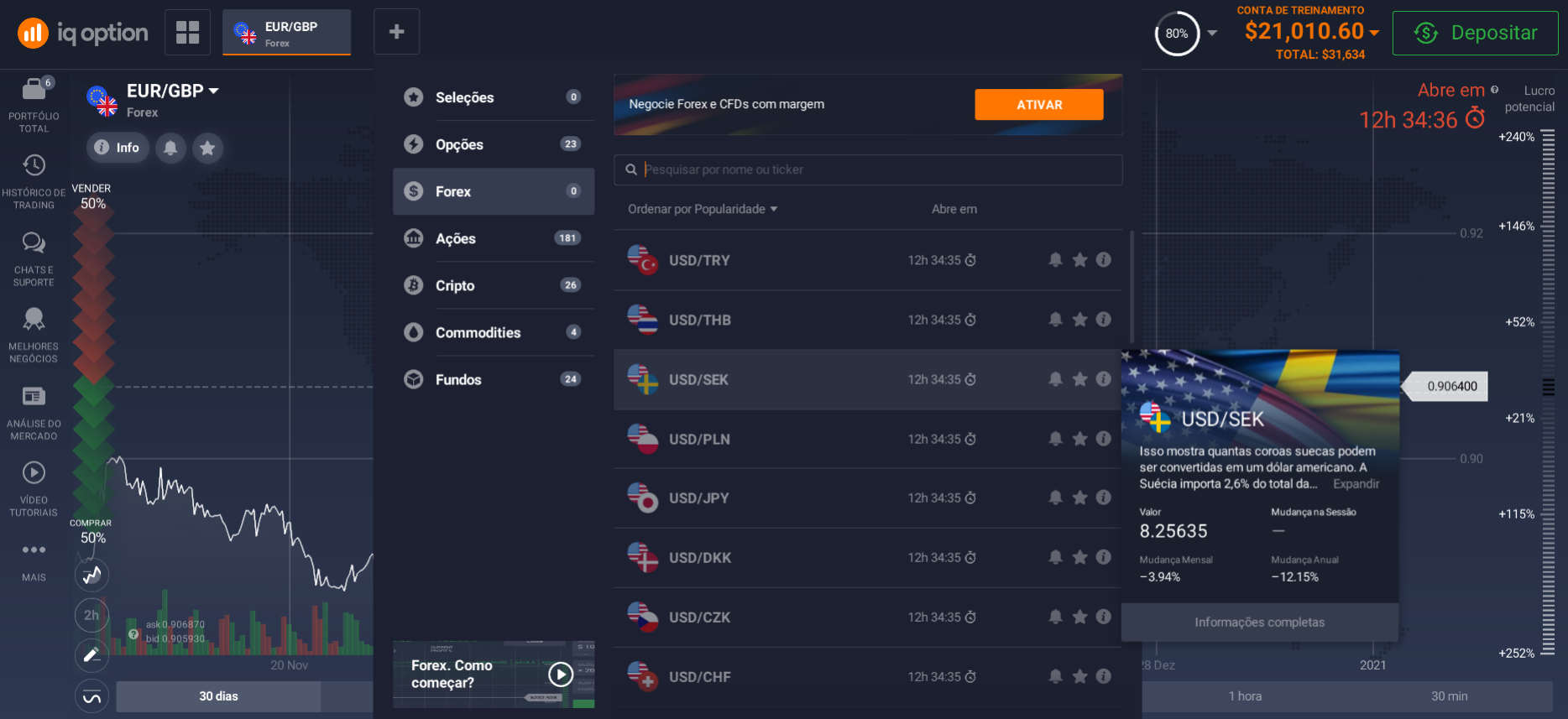Click the Depositar button

1475,33
